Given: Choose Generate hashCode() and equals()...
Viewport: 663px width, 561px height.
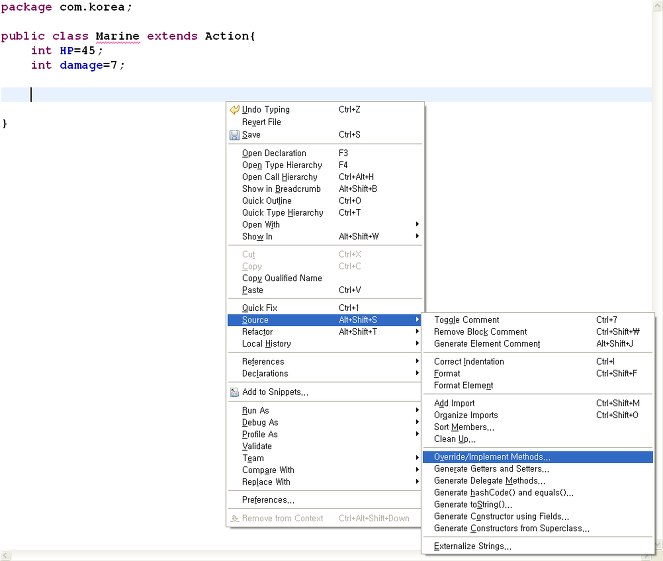Looking at the screenshot, I should coord(538,493).
